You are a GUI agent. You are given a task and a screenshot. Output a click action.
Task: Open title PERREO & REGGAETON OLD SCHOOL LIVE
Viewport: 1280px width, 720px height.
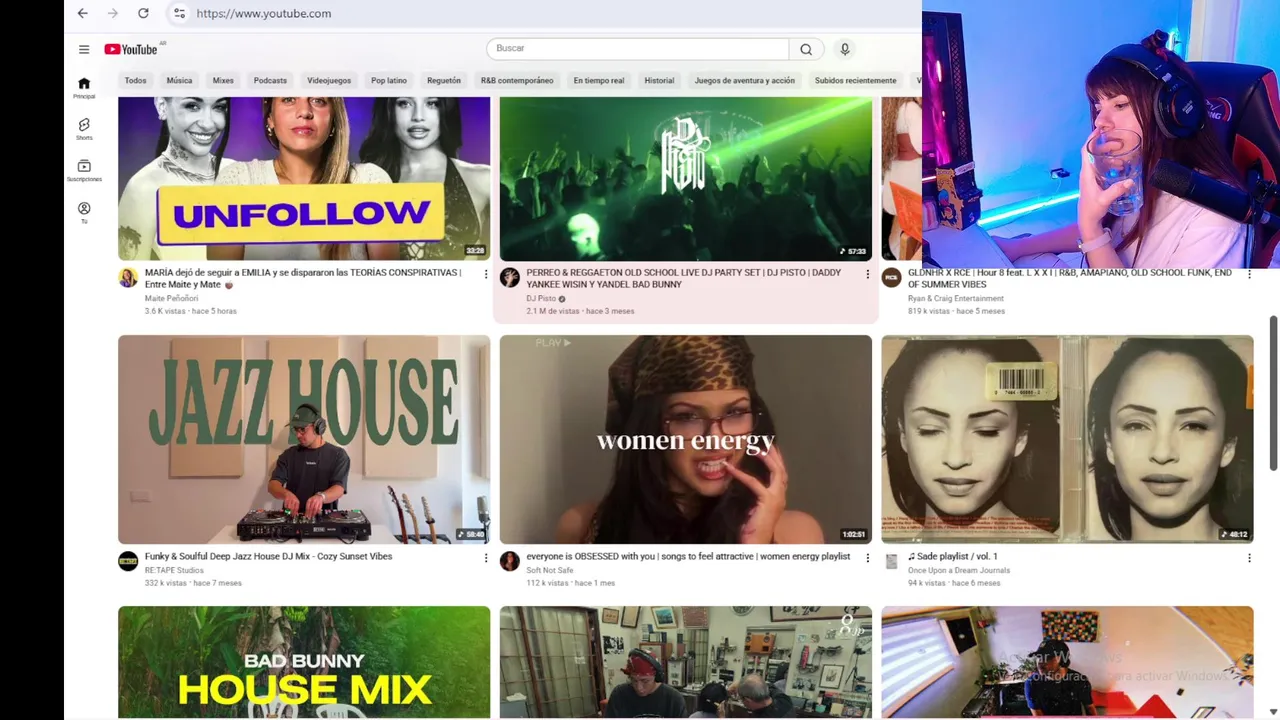click(684, 278)
